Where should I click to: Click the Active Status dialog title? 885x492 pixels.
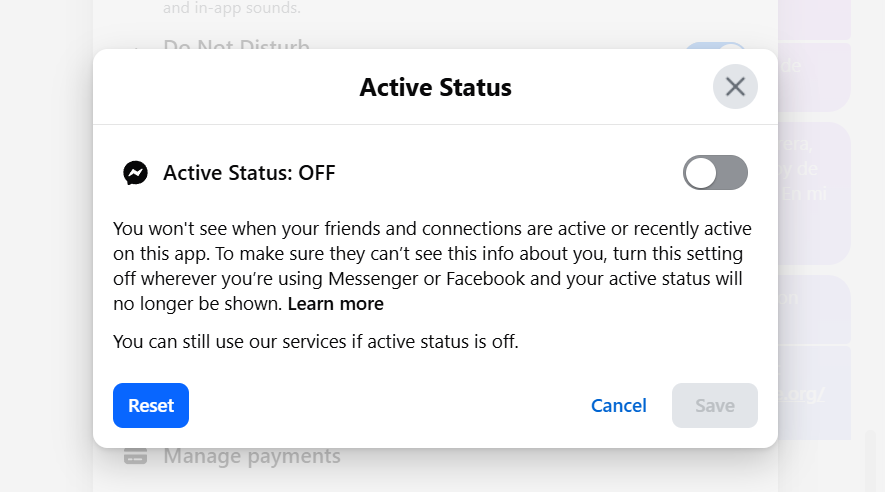pos(435,87)
